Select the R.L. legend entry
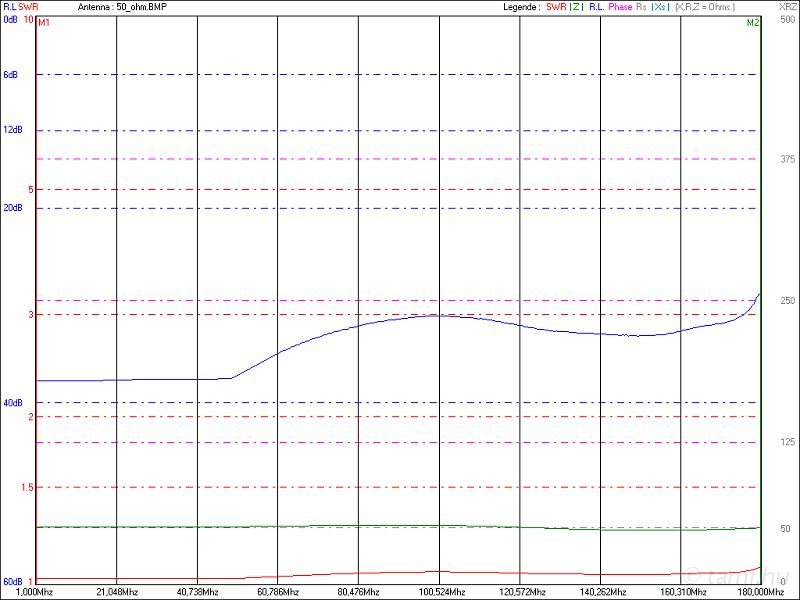The width and height of the screenshot is (800, 600). pos(596,6)
